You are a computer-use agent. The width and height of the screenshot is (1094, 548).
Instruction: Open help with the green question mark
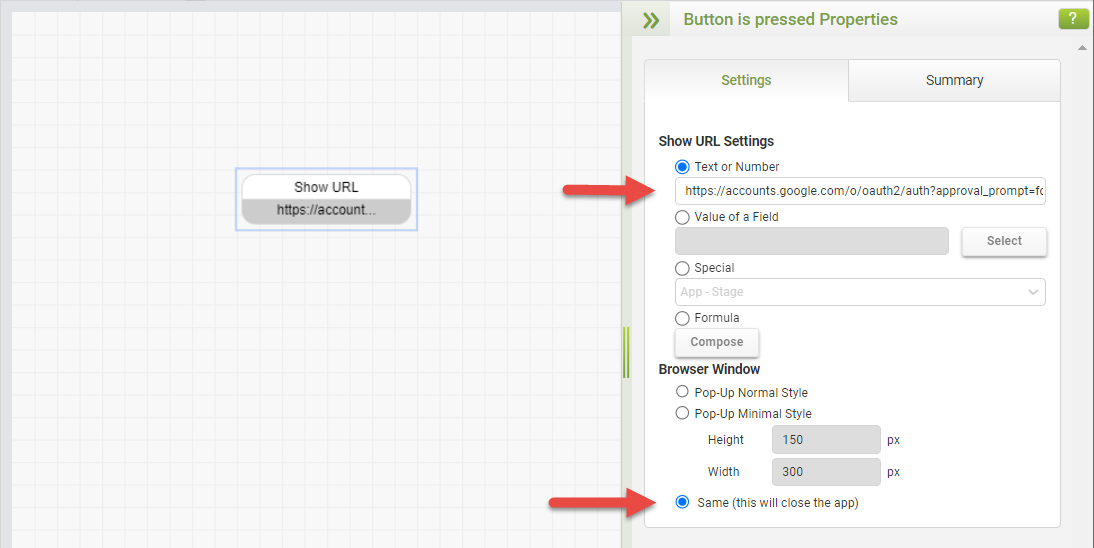(1073, 19)
